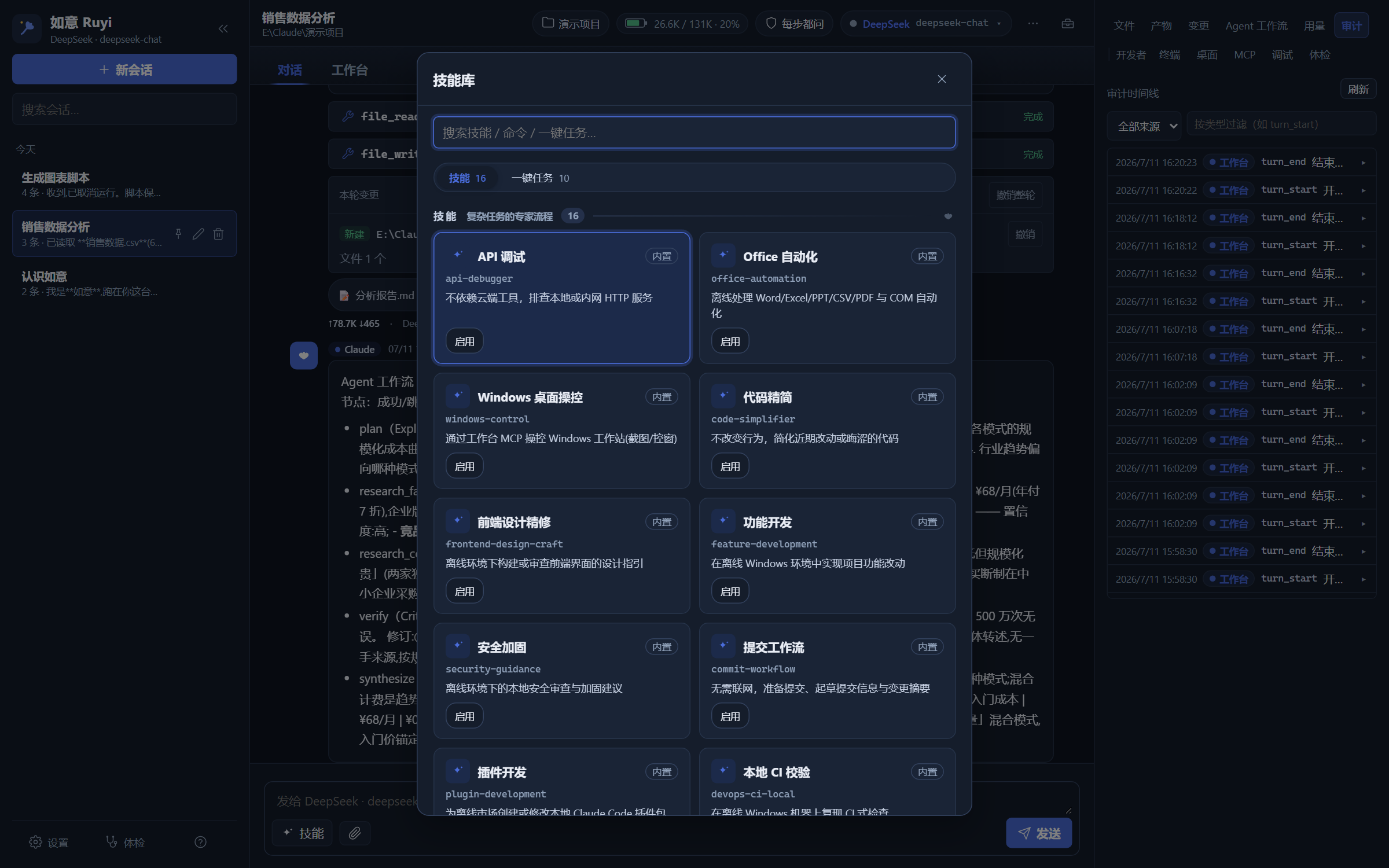Screen dimensions: 1389x868
Task: Enable the 前端设计精修 skill
Action: (464, 591)
